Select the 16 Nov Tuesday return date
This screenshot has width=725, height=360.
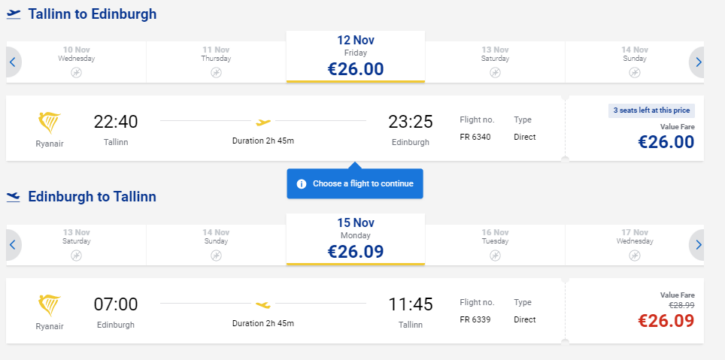(495, 244)
